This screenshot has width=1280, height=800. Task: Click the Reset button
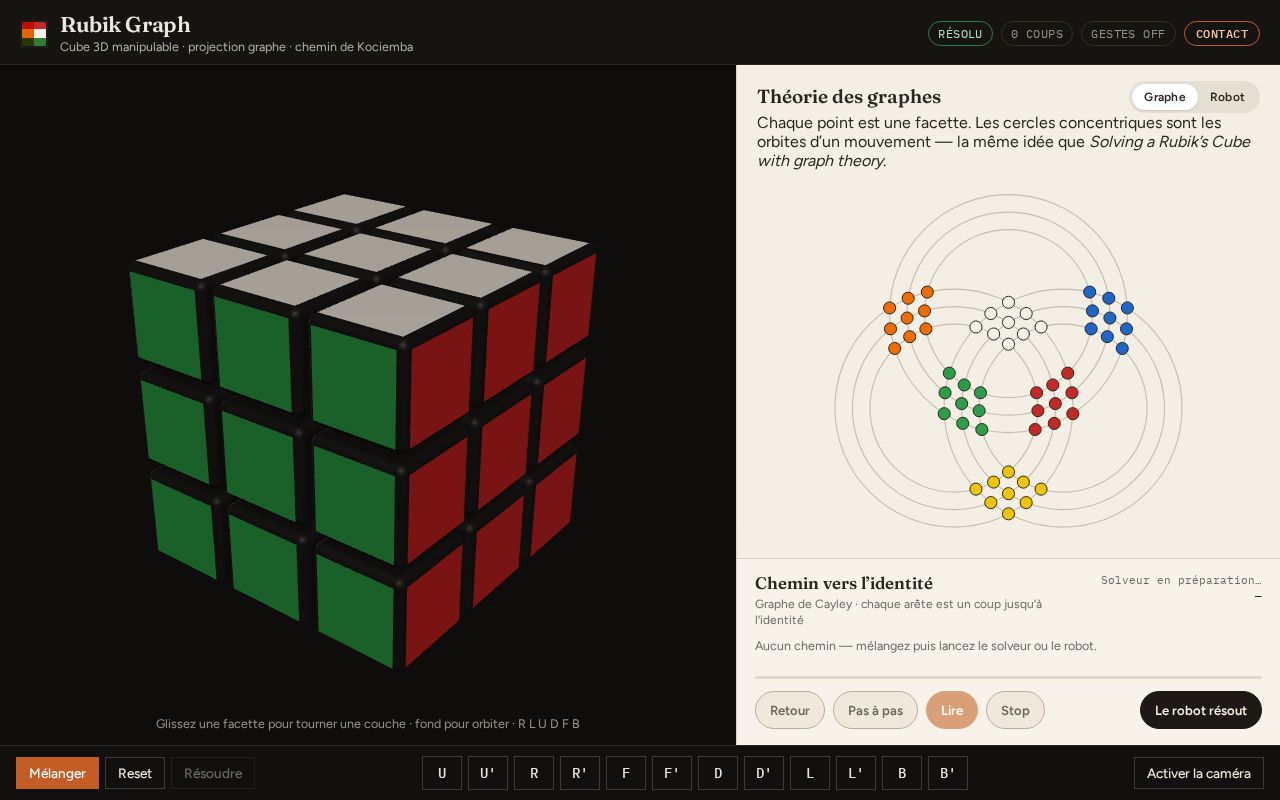coord(135,773)
